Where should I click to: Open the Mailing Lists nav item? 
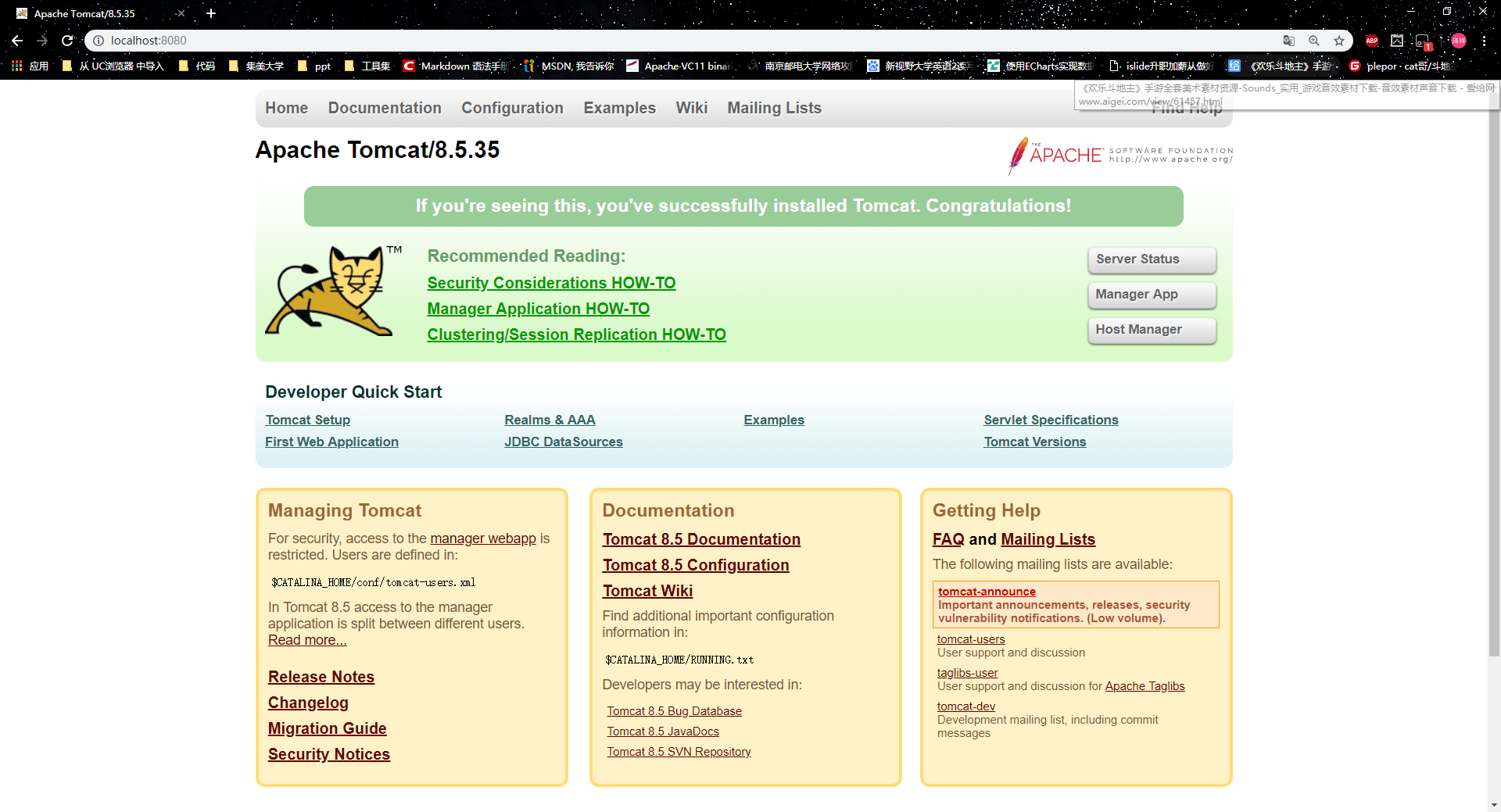tap(774, 108)
